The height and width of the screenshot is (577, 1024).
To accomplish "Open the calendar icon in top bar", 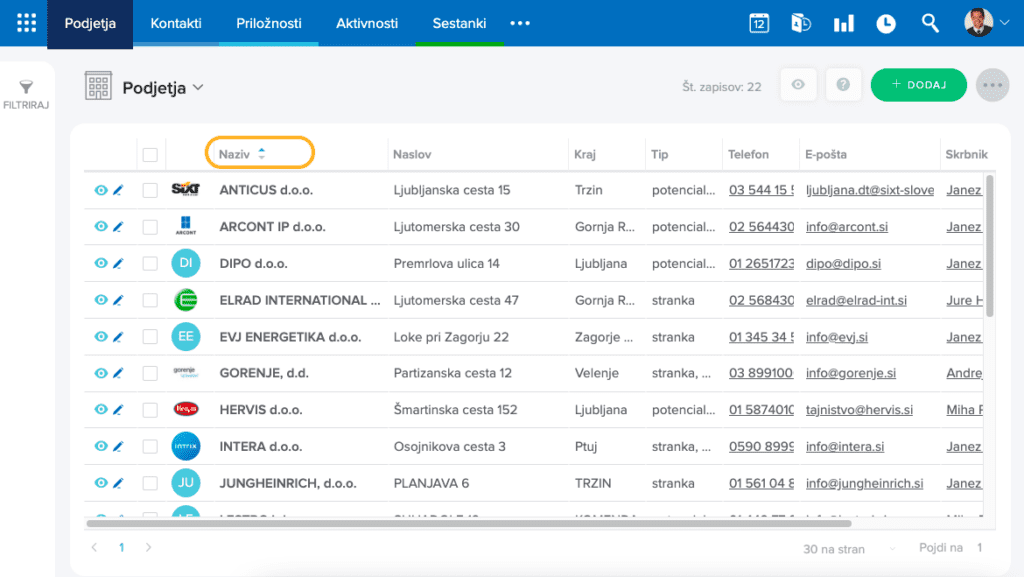I will click(758, 23).
